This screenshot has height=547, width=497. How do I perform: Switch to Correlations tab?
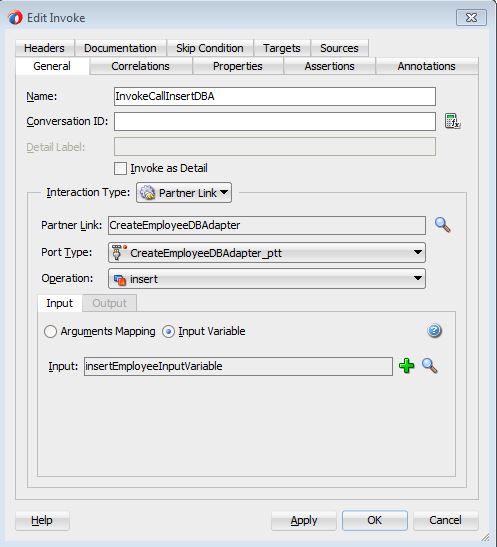(141, 66)
